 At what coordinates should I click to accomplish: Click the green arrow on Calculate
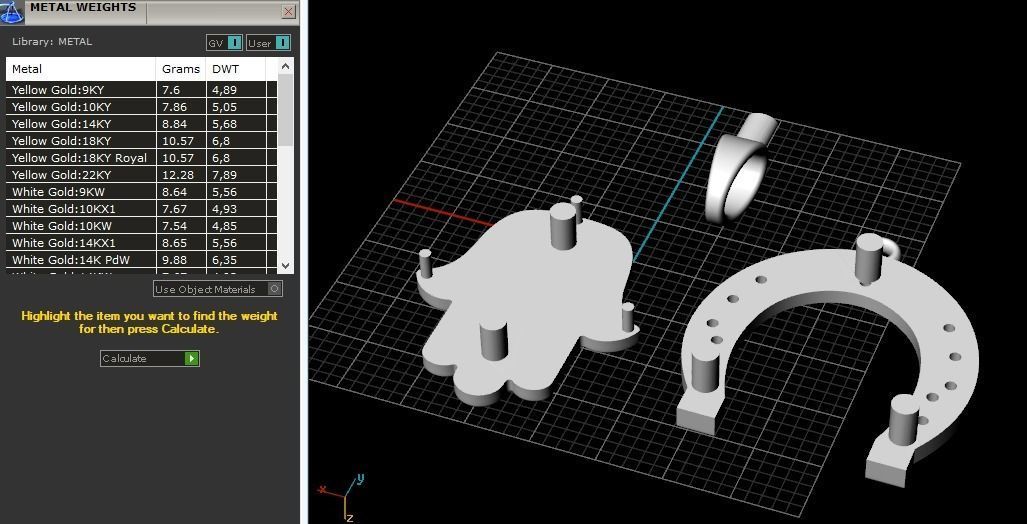[191, 358]
